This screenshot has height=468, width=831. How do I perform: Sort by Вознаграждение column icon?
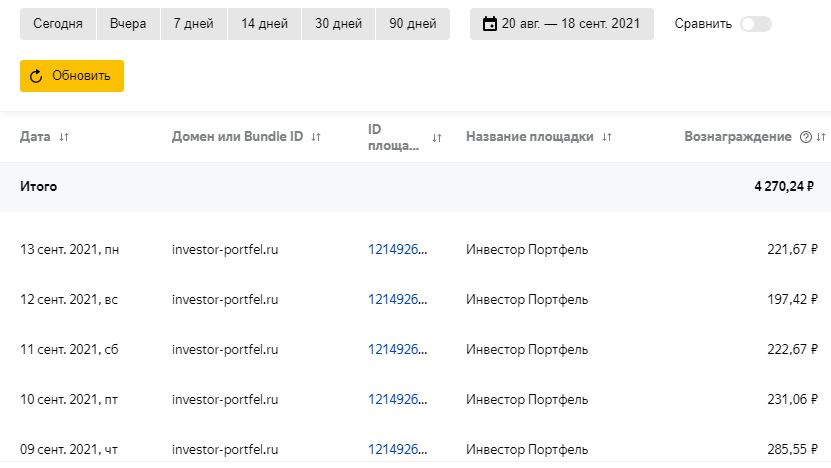821,137
